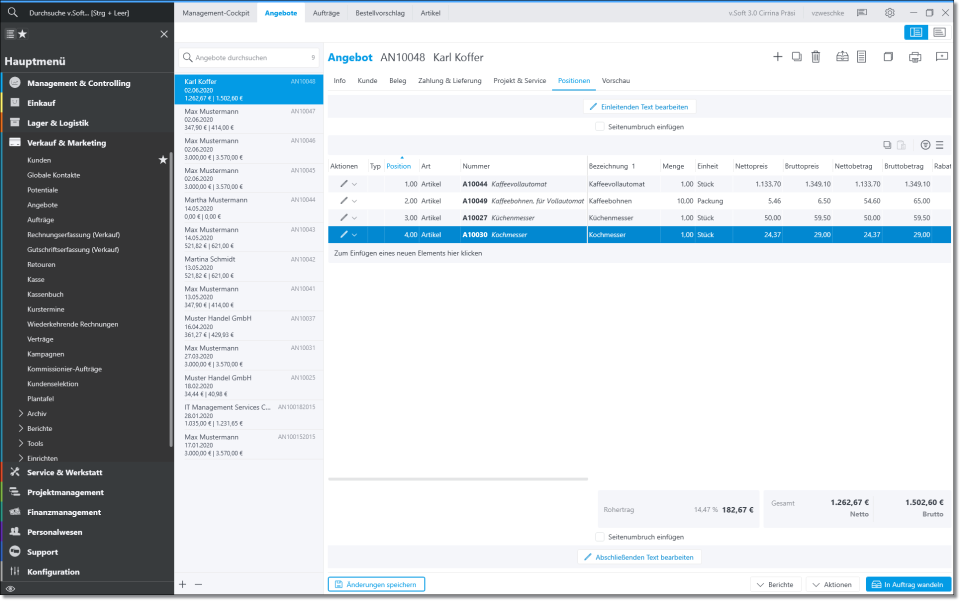Open Lager & Logistik section in Hauptmenü
The width and height of the screenshot is (960, 601).
pos(87,123)
